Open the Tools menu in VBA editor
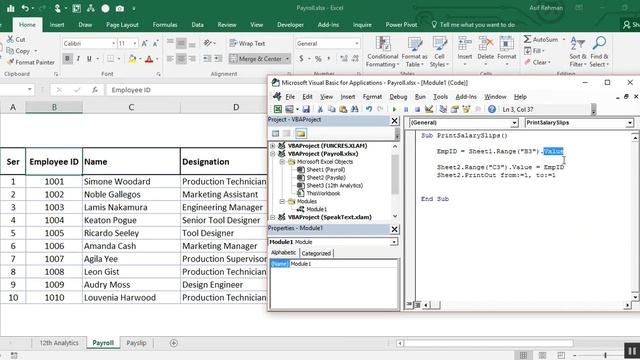The image size is (640, 360). click(440, 97)
